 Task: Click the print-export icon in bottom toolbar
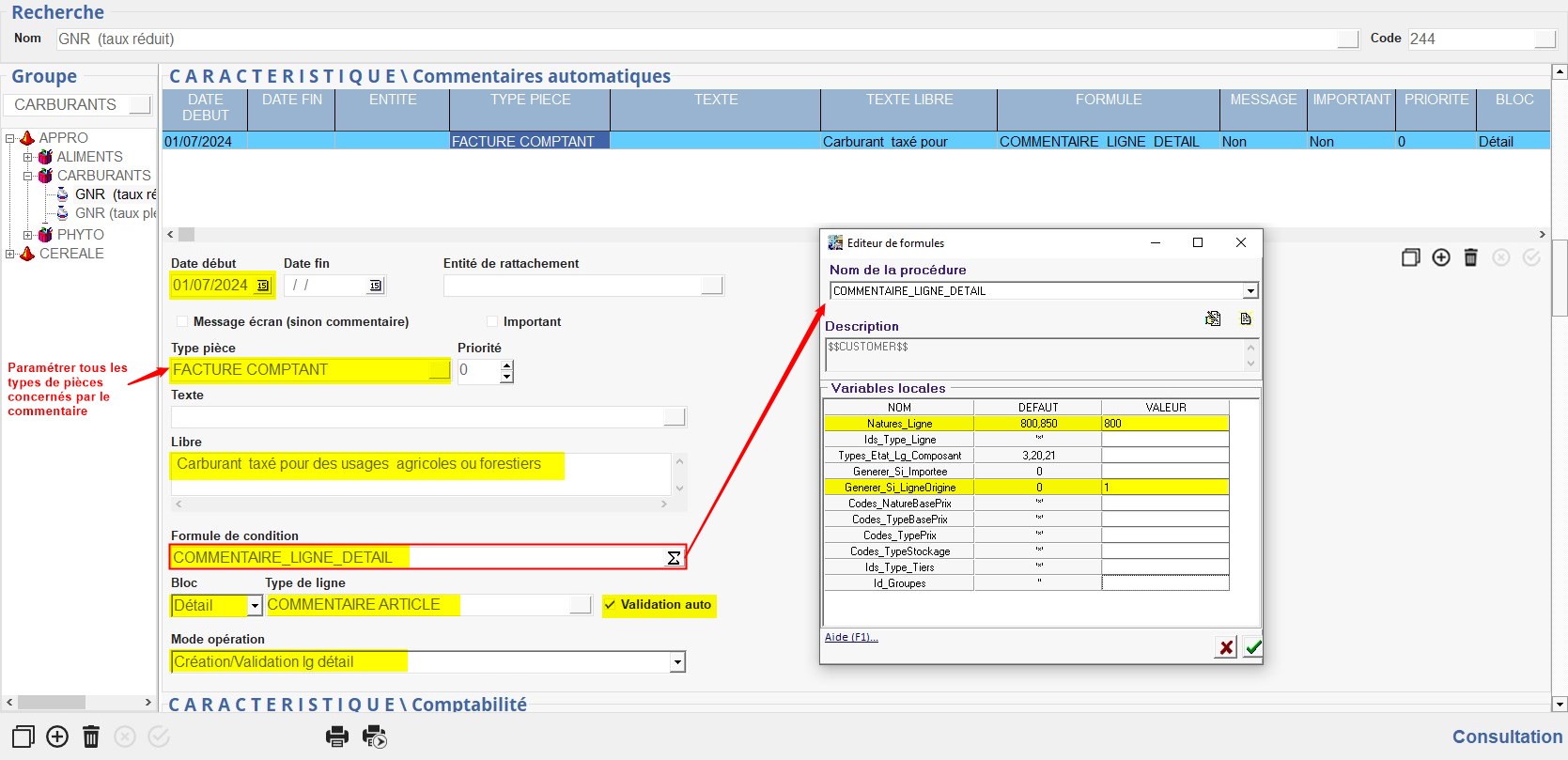(375, 737)
